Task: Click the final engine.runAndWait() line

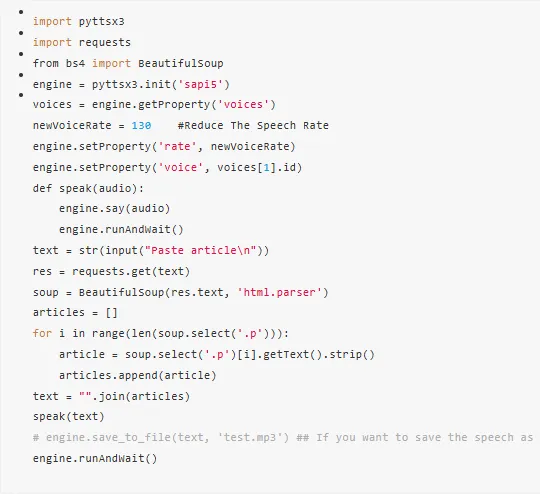Action: point(95,459)
